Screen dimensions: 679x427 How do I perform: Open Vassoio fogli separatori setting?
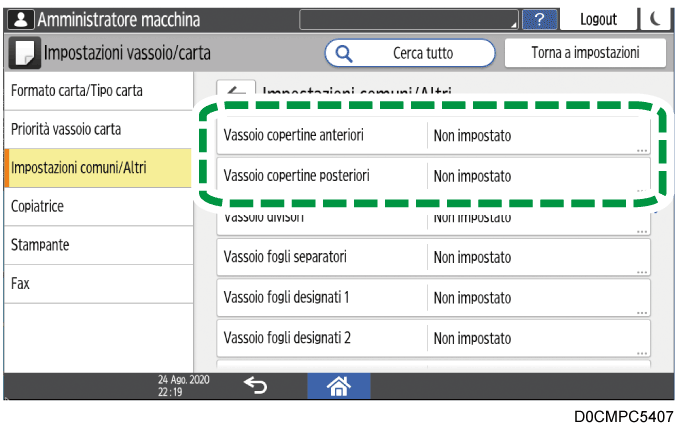tap(433, 257)
